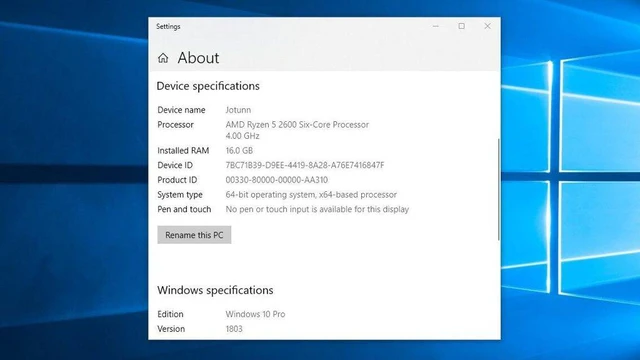Select the AMD Ryzen 5 2600 processor text
The image size is (640, 360).
(297, 124)
